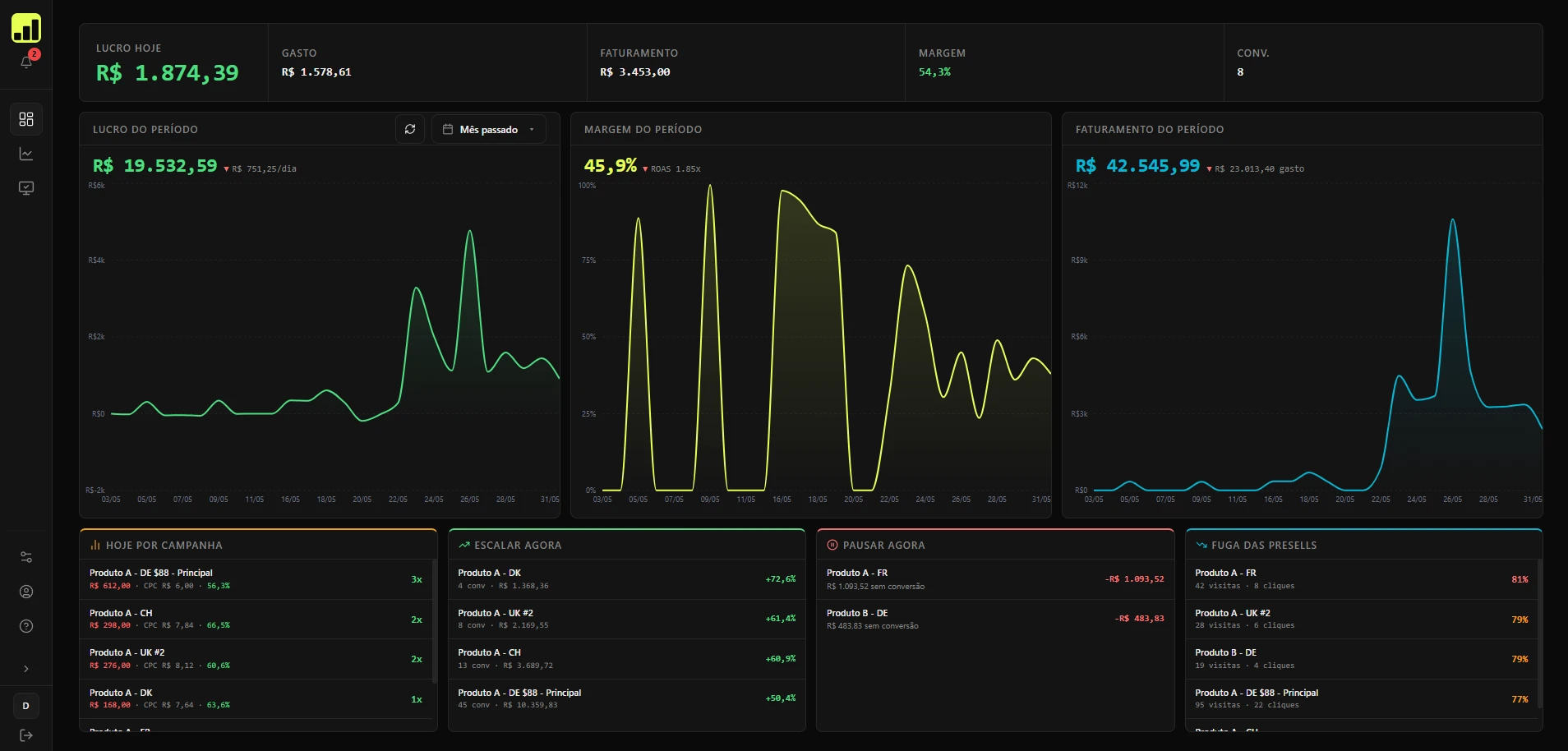
Task: Open notifications bell with red badge
Action: pyautogui.click(x=26, y=62)
